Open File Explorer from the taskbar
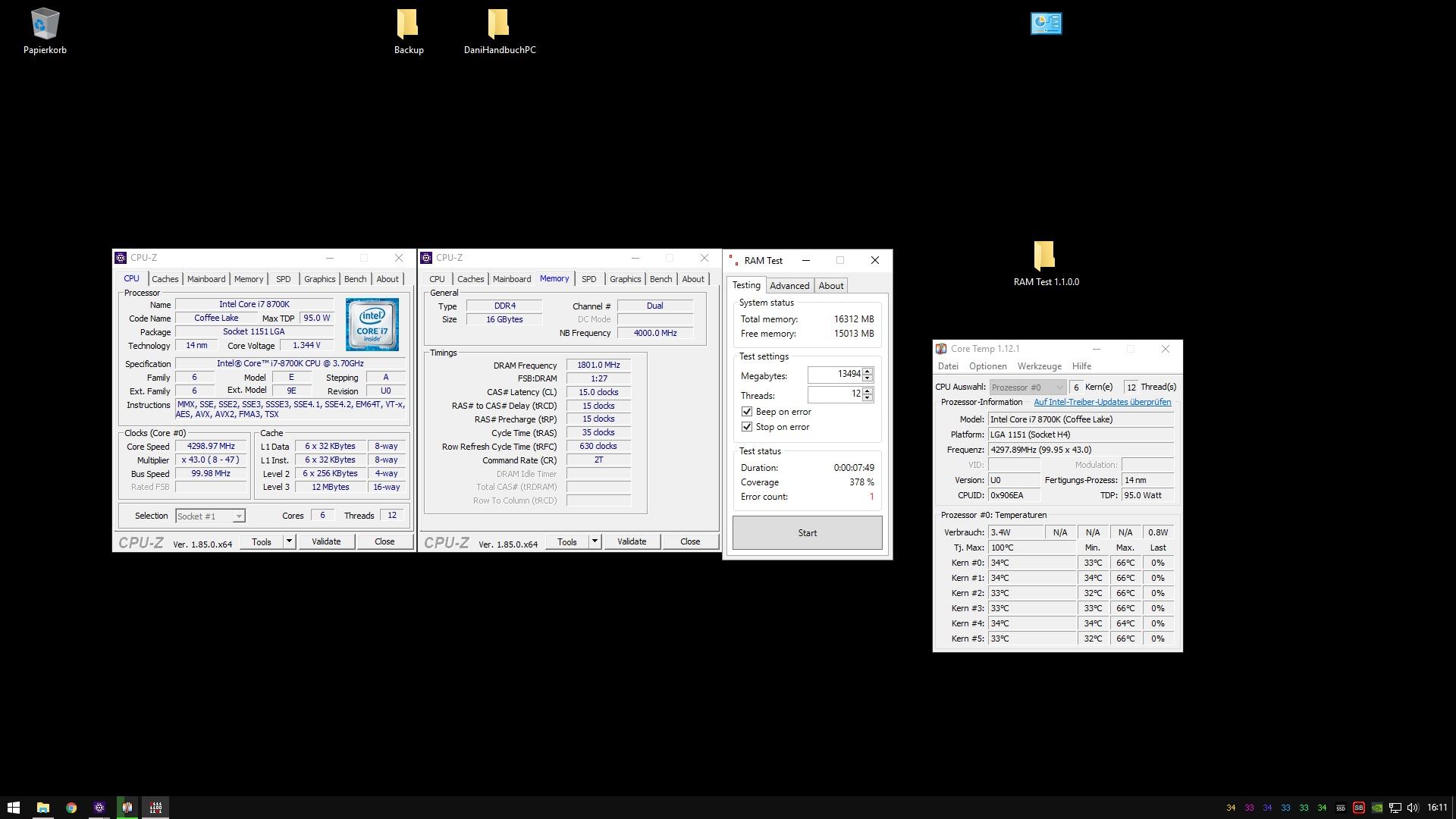This screenshot has width=1456, height=819. point(42,808)
